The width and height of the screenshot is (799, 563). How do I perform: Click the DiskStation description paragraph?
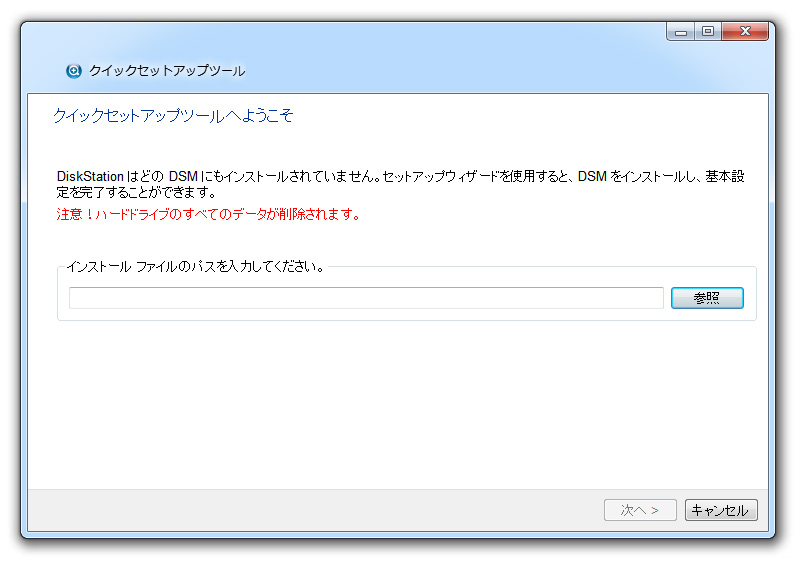point(401,184)
